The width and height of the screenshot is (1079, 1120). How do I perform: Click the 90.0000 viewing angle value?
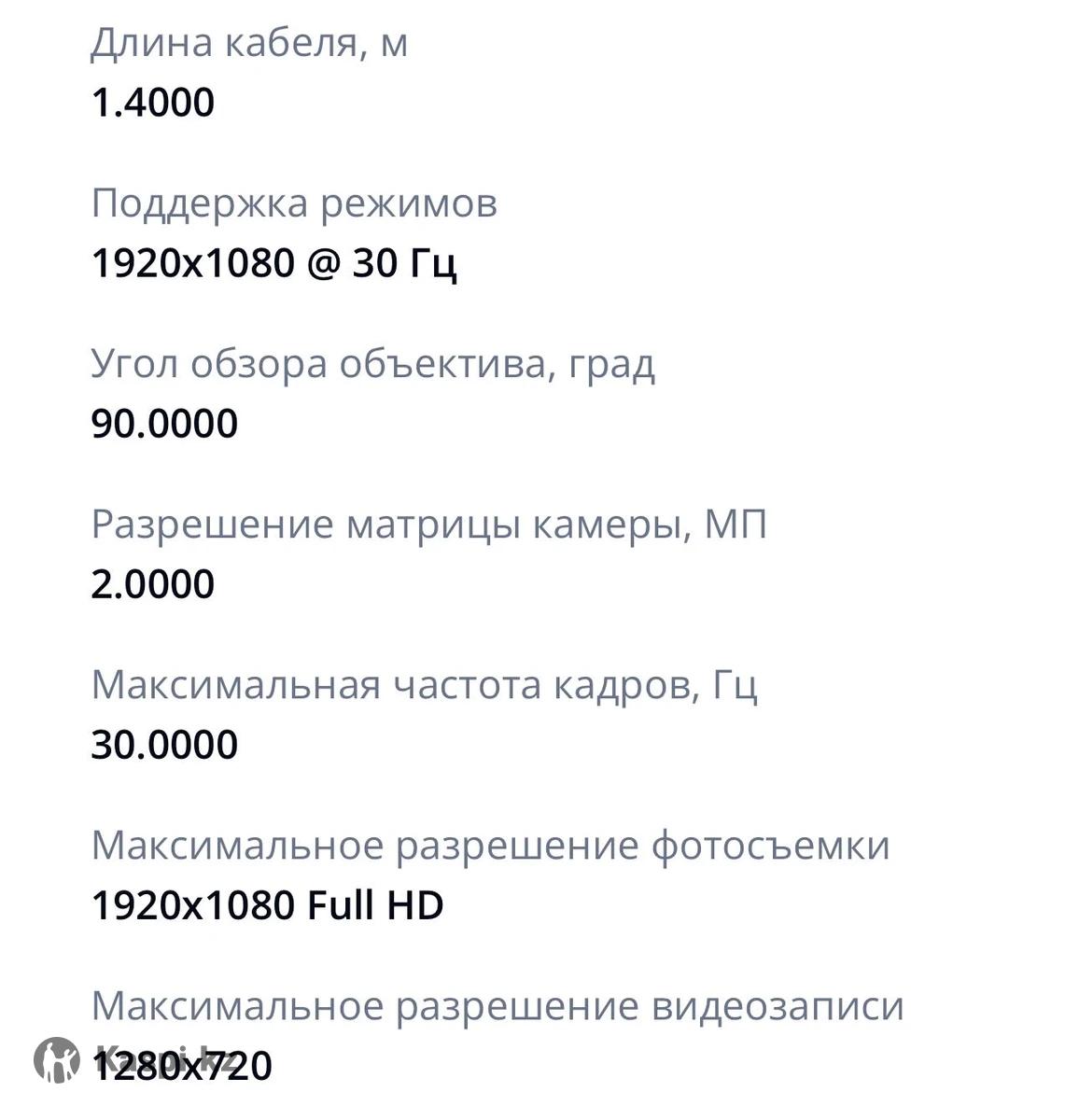click(164, 424)
